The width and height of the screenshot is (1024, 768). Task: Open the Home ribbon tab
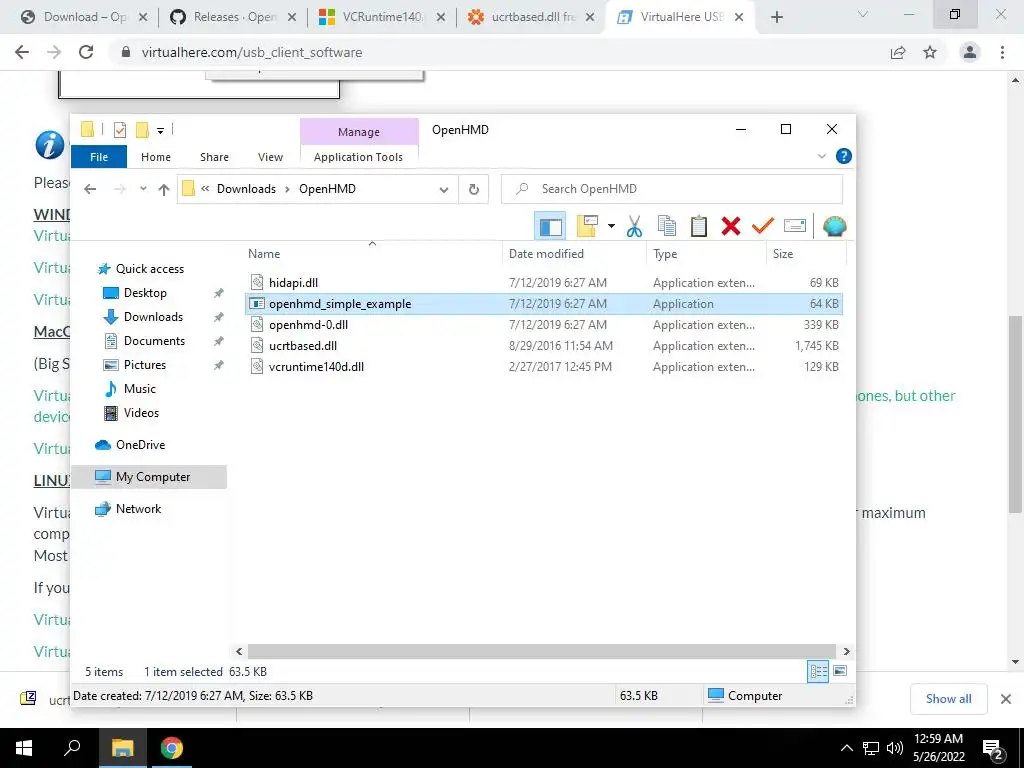click(155, 157)
